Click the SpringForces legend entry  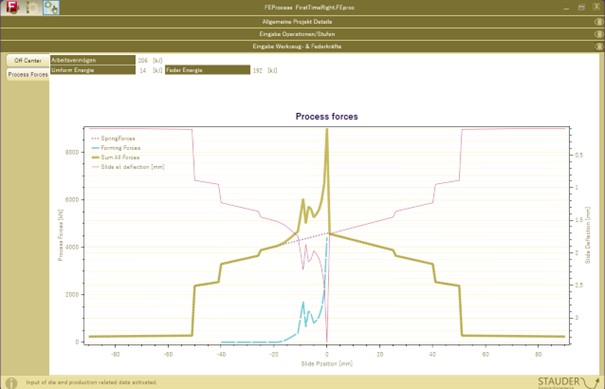coord(113,138)
